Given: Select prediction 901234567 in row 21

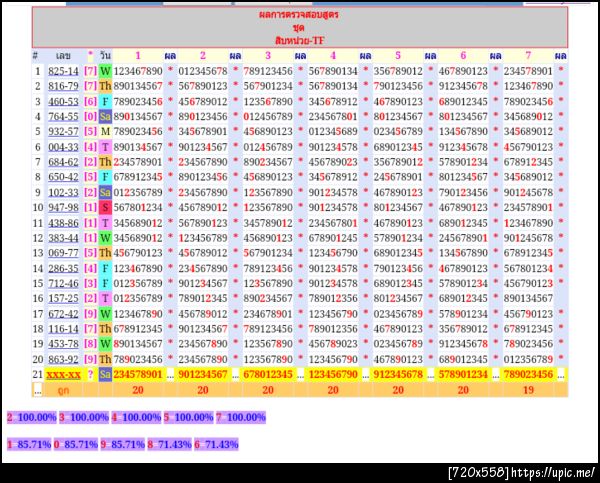Looking at the screenshot, I should point(203,374).
